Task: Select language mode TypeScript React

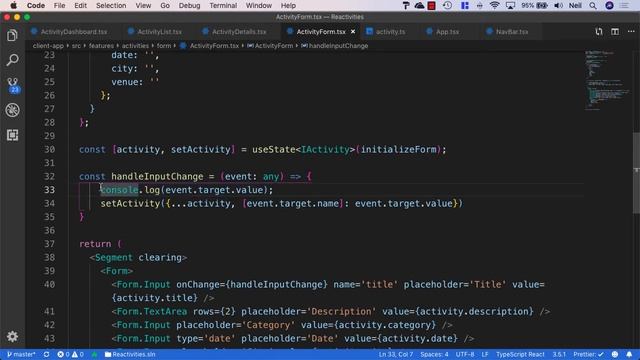Action: point(520,354)
